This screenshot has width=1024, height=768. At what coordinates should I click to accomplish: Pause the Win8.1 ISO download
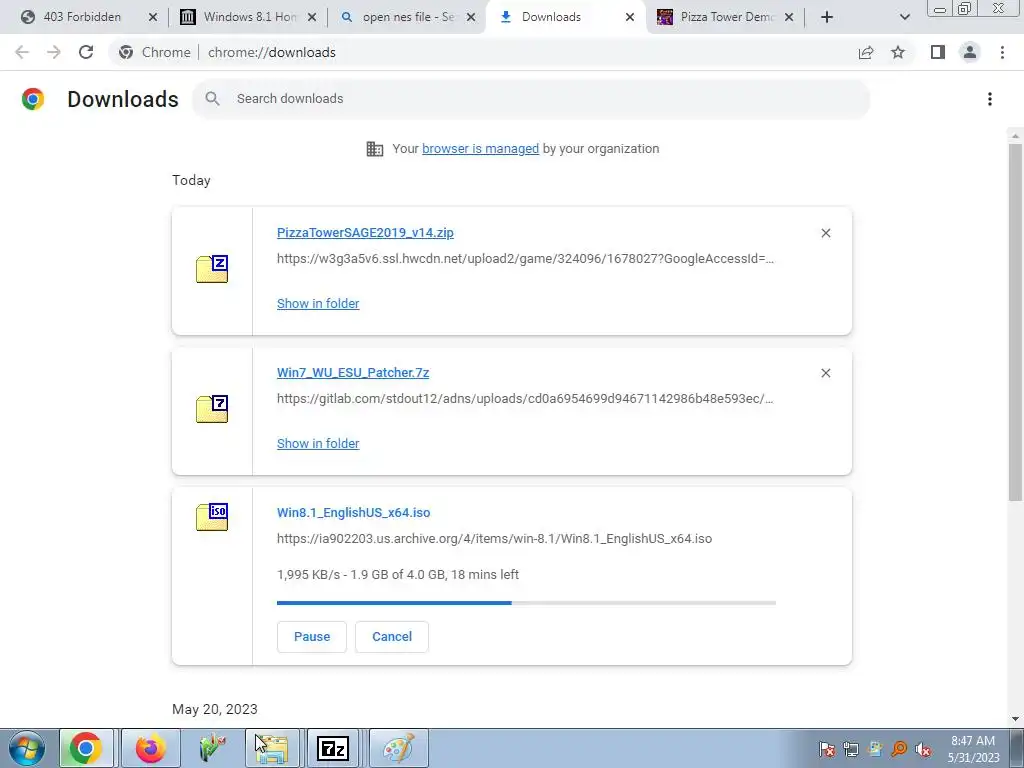[x=312, y=637]
